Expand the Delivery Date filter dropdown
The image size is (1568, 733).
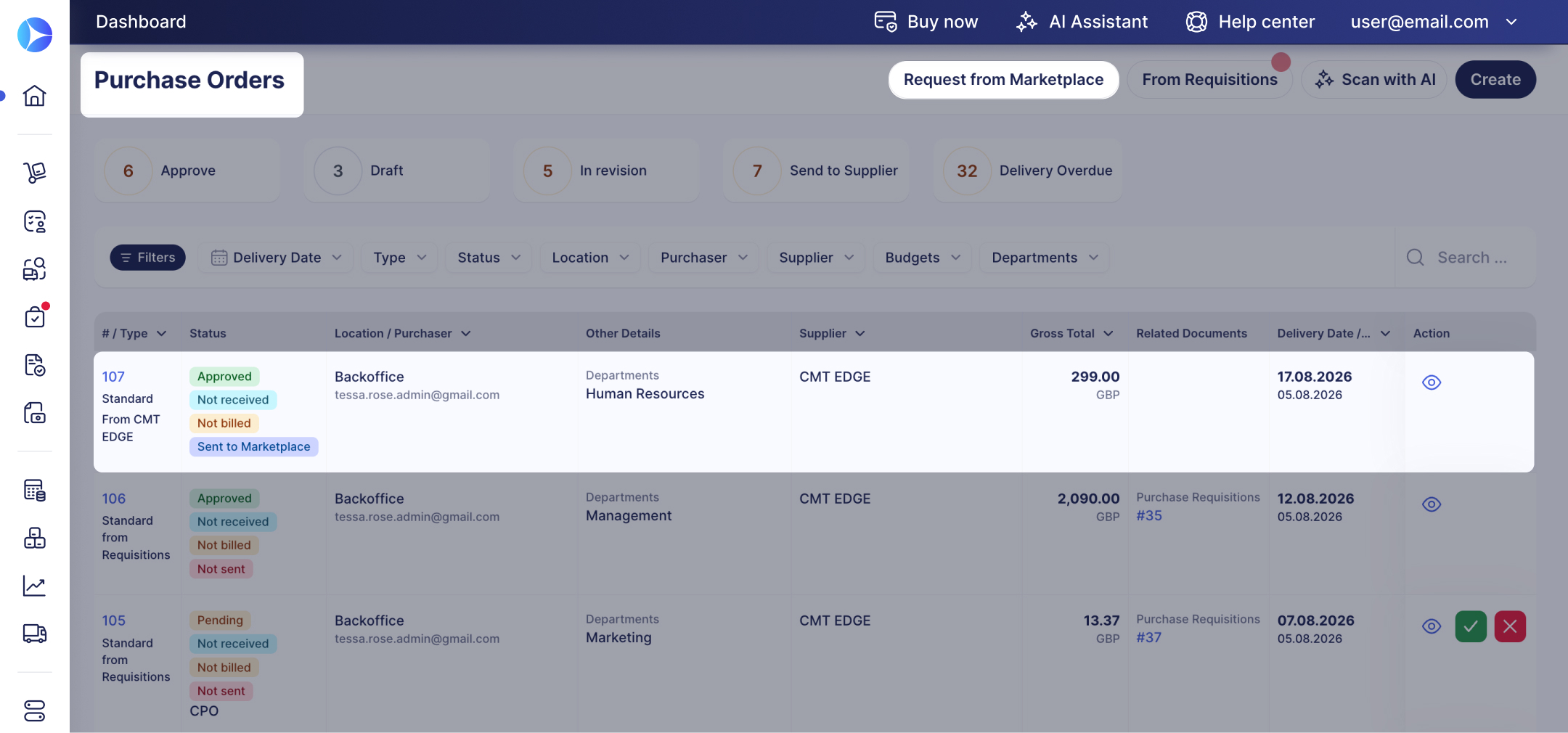click(276, 258)
